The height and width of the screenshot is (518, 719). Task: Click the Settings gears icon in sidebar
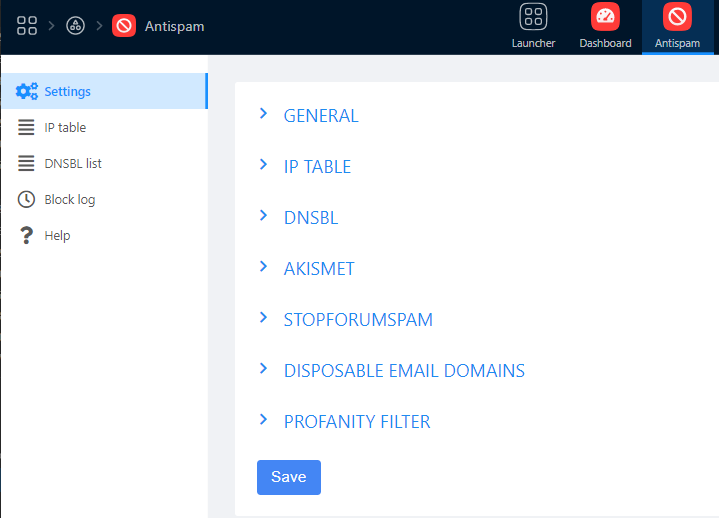coord(27,92)
